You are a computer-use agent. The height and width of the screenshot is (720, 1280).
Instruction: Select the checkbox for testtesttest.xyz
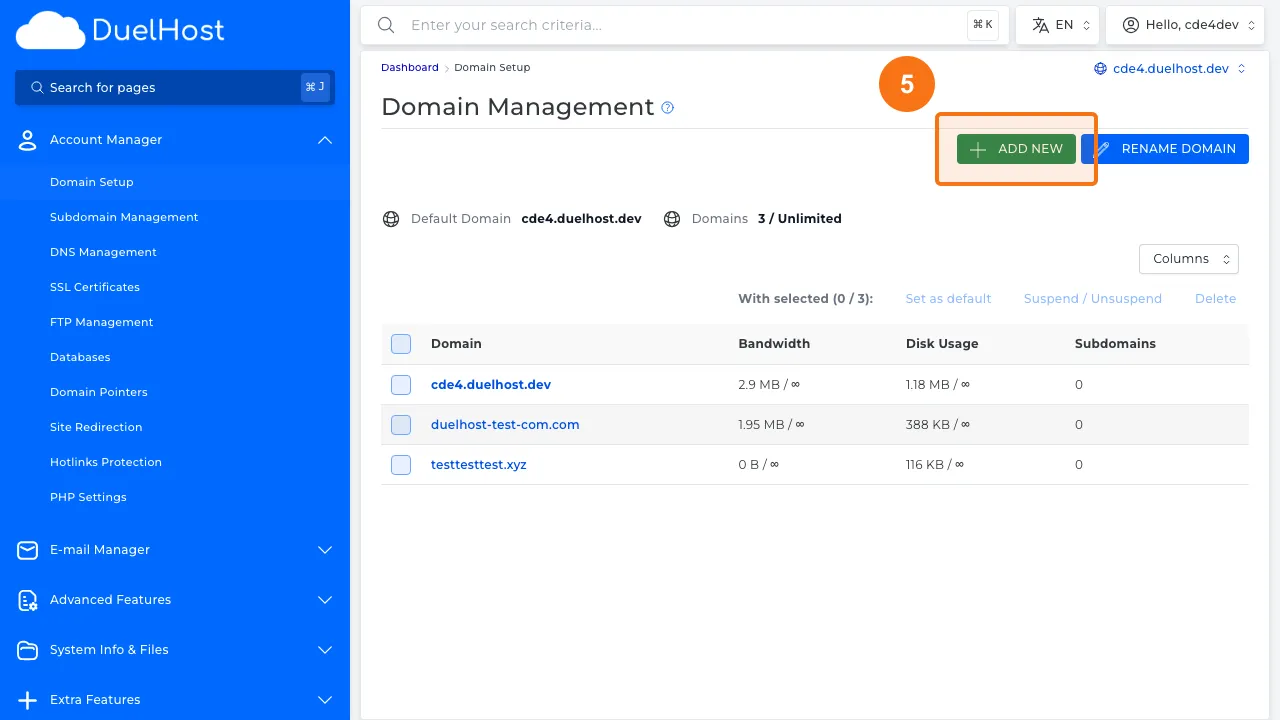(400, 465)
